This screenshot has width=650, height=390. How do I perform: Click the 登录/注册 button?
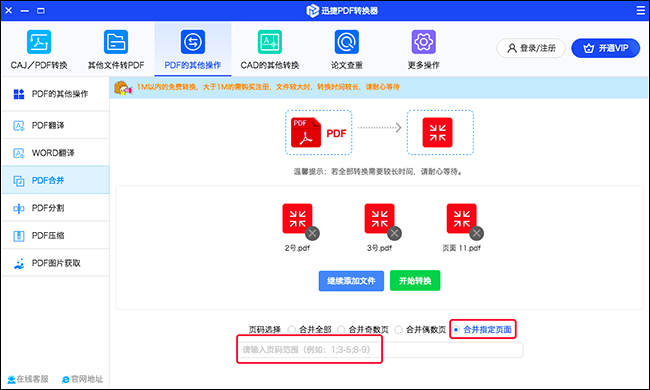[x=531, y=48]
